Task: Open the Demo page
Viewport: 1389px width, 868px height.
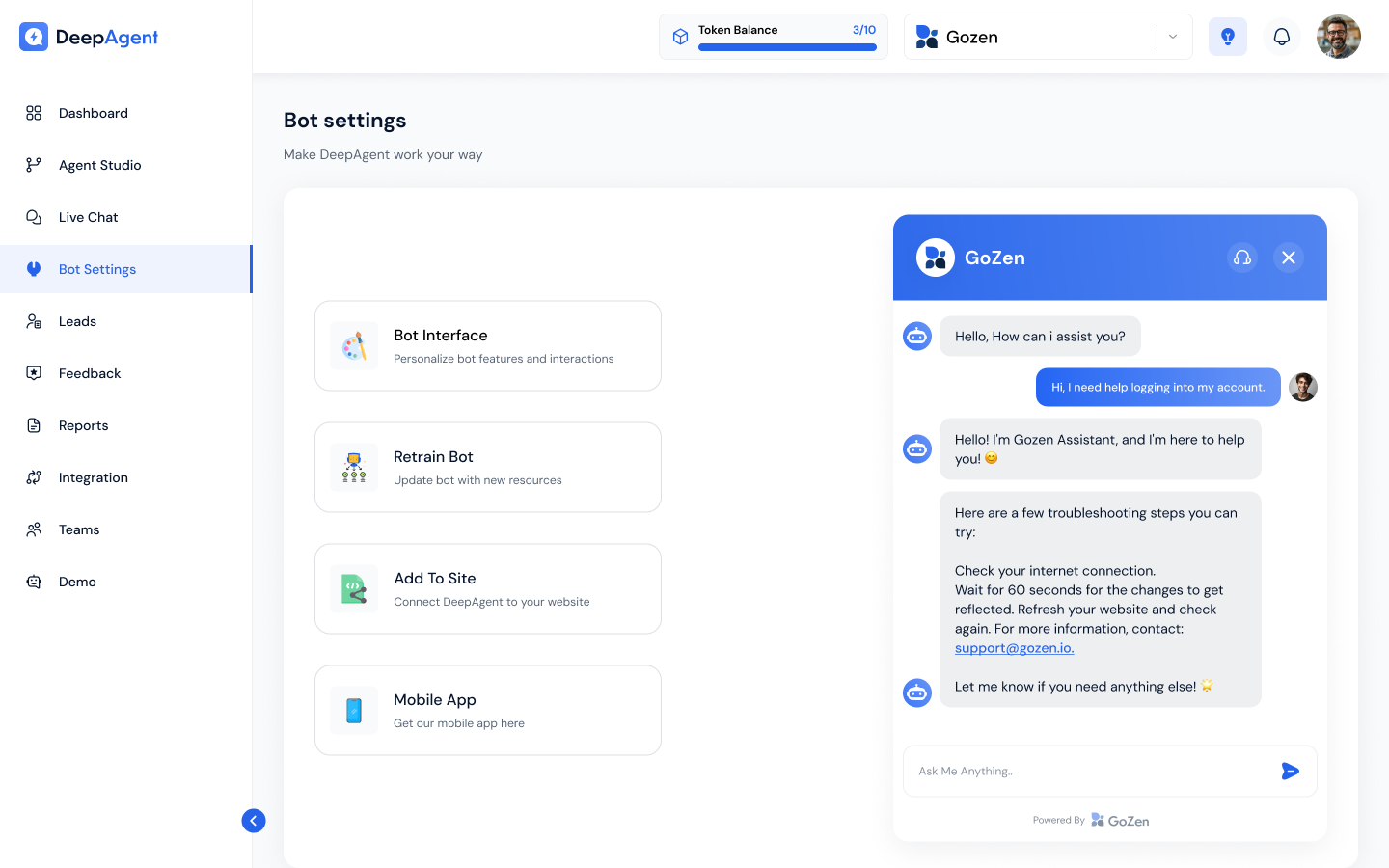Action: pos(125,582)
